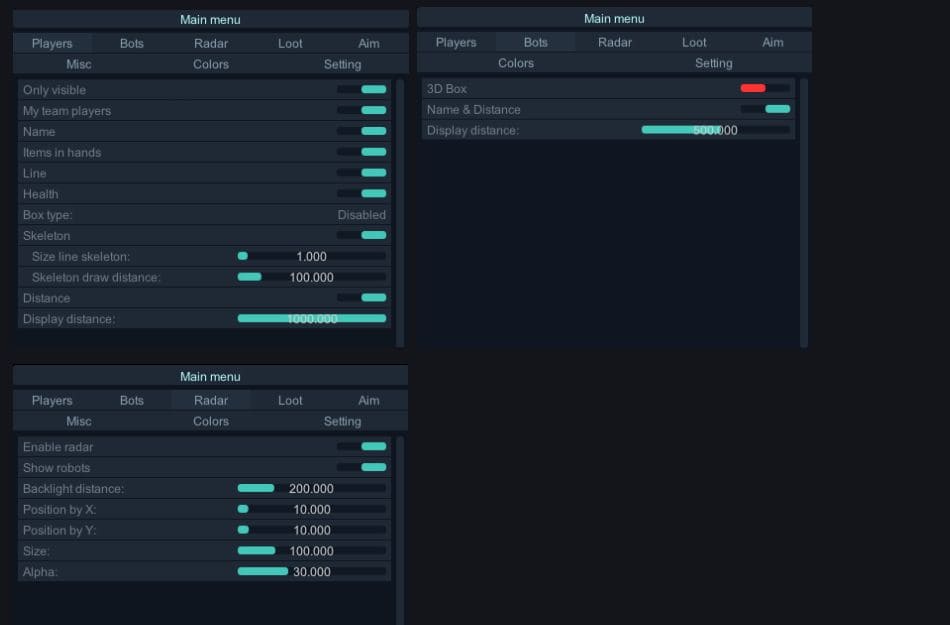Turn off the Enable radar switch

[362, 447]
